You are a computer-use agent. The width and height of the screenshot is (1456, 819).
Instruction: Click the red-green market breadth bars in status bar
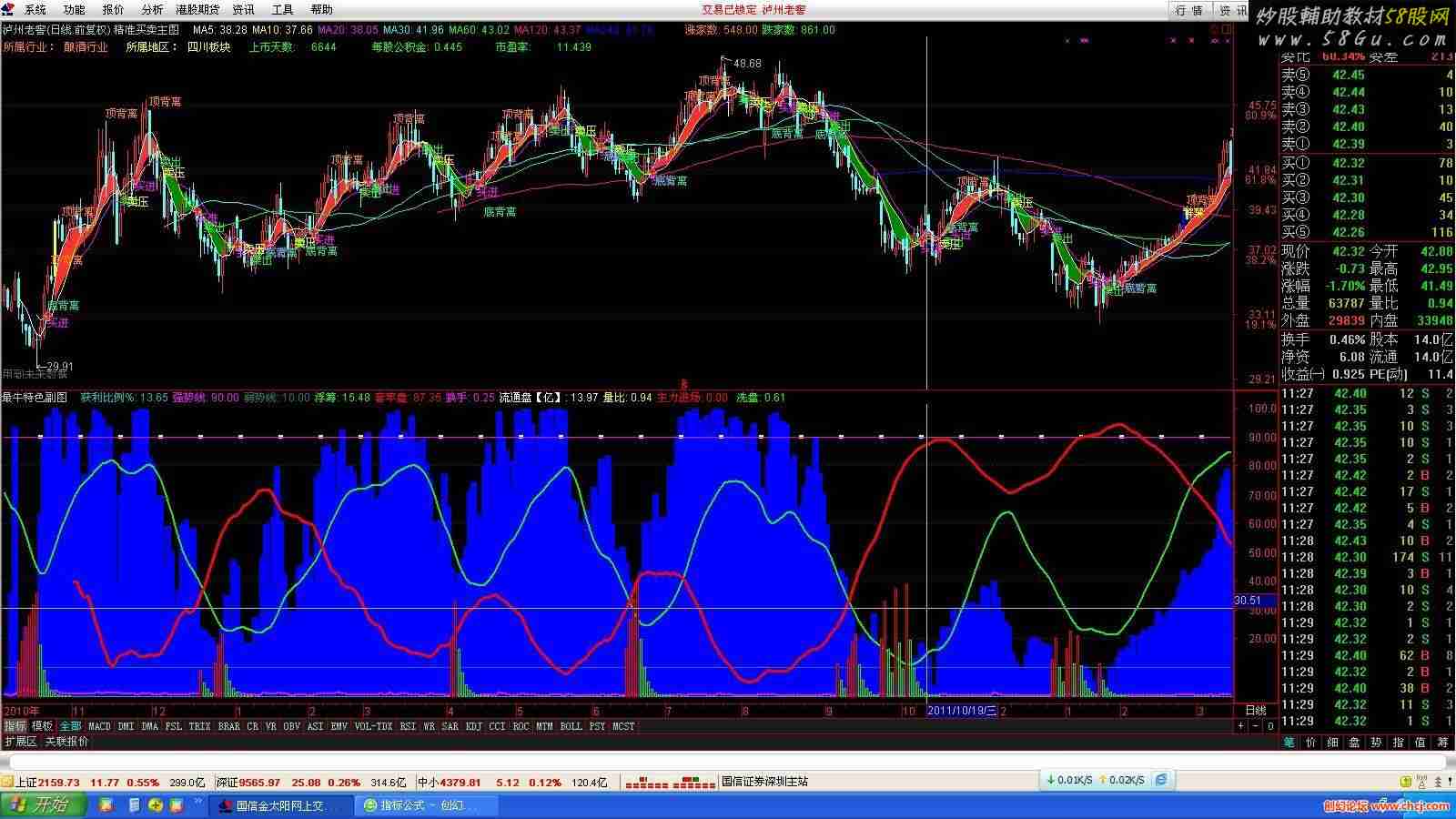tap(672, 782)
